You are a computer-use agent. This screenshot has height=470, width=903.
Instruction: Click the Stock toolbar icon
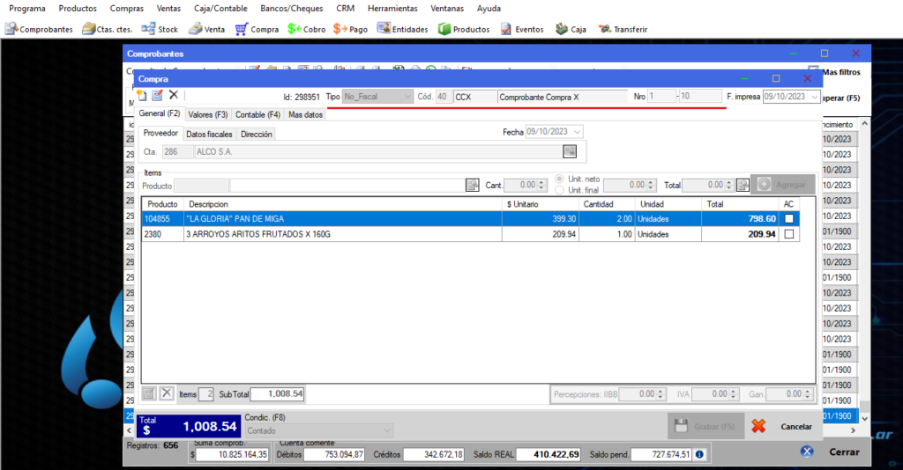pos(160,29)
